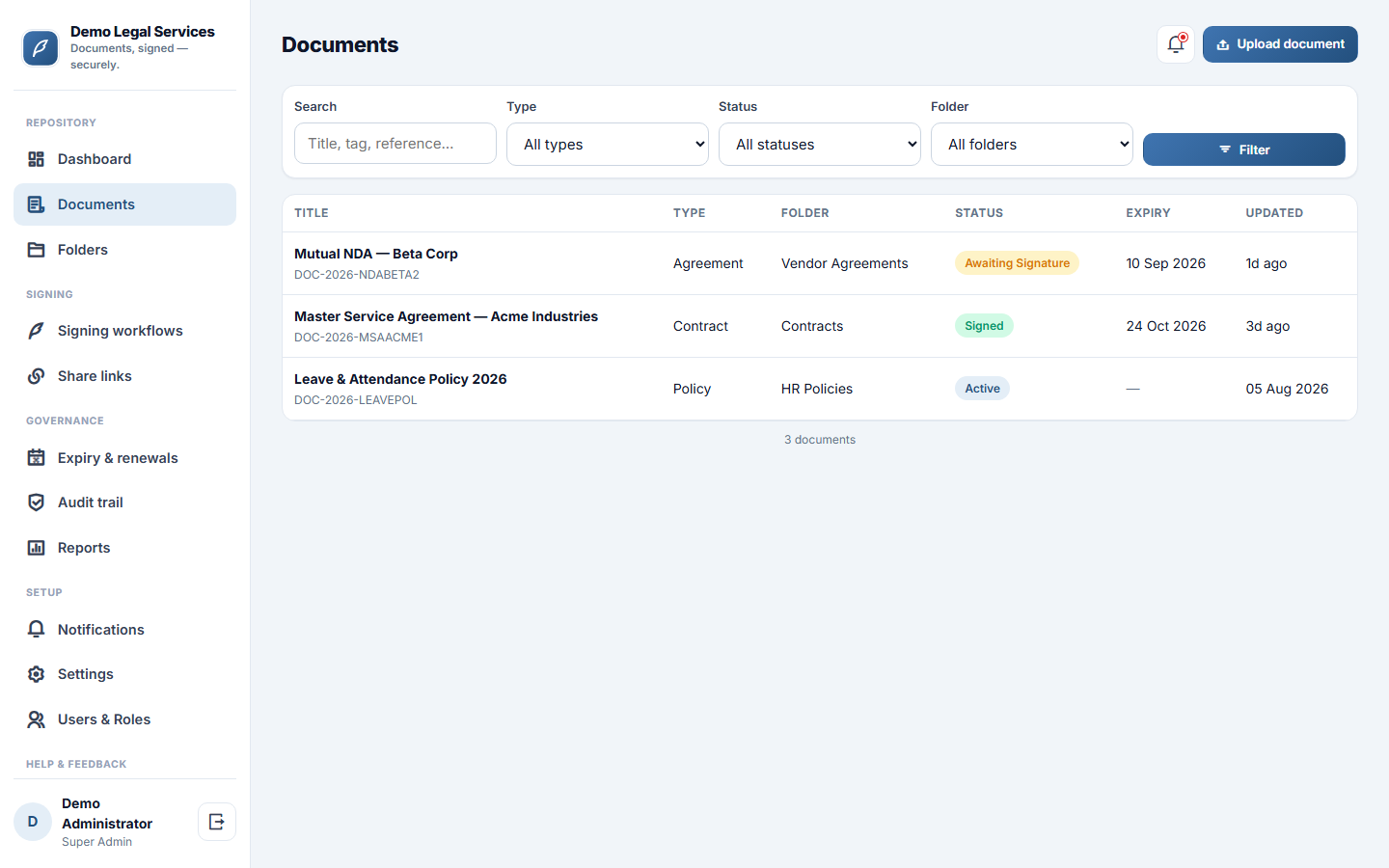Click the Audit trail shield icon

coord(36,502)
